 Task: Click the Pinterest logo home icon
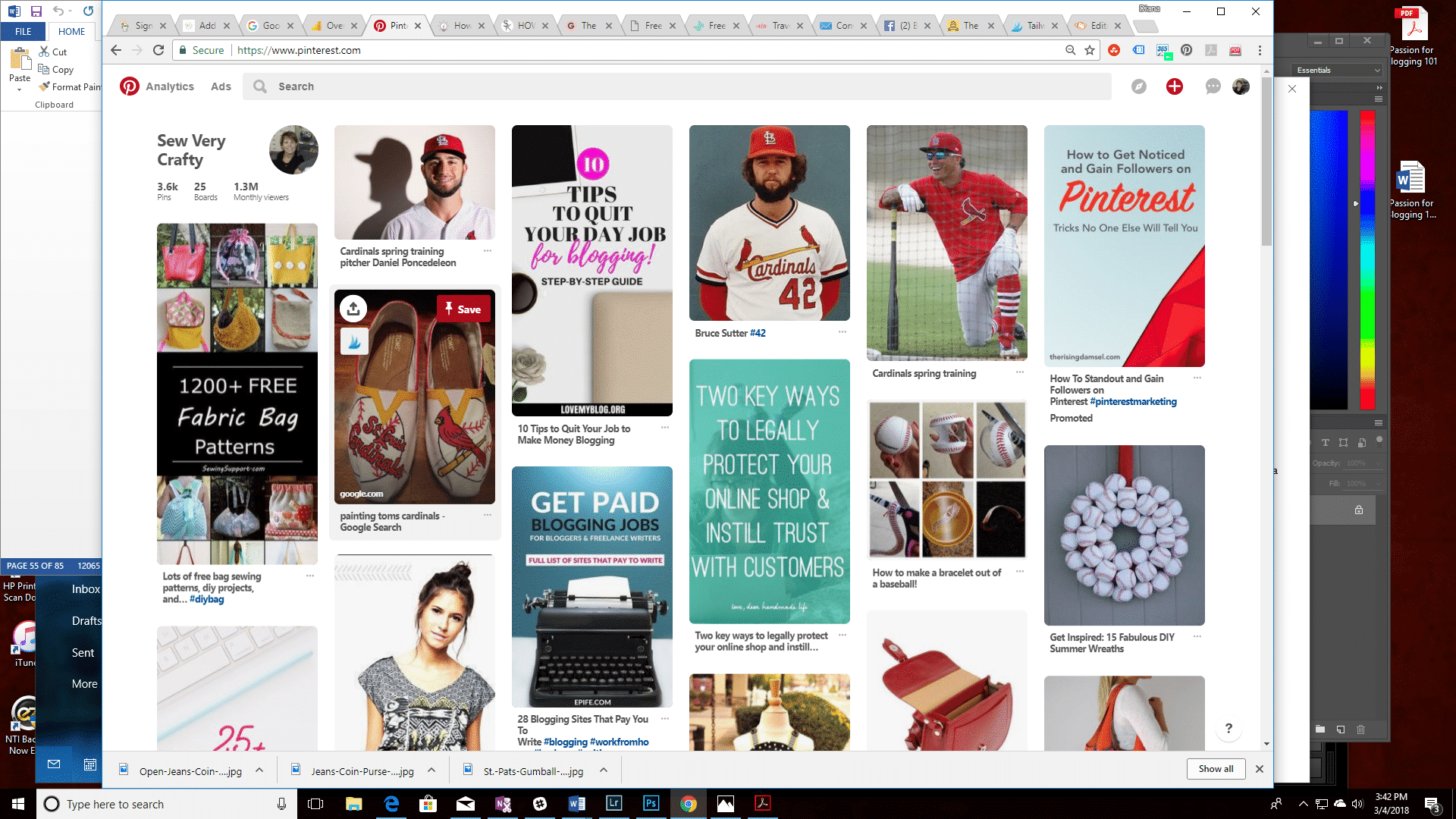pyautogui.click(x=130, y=86)
